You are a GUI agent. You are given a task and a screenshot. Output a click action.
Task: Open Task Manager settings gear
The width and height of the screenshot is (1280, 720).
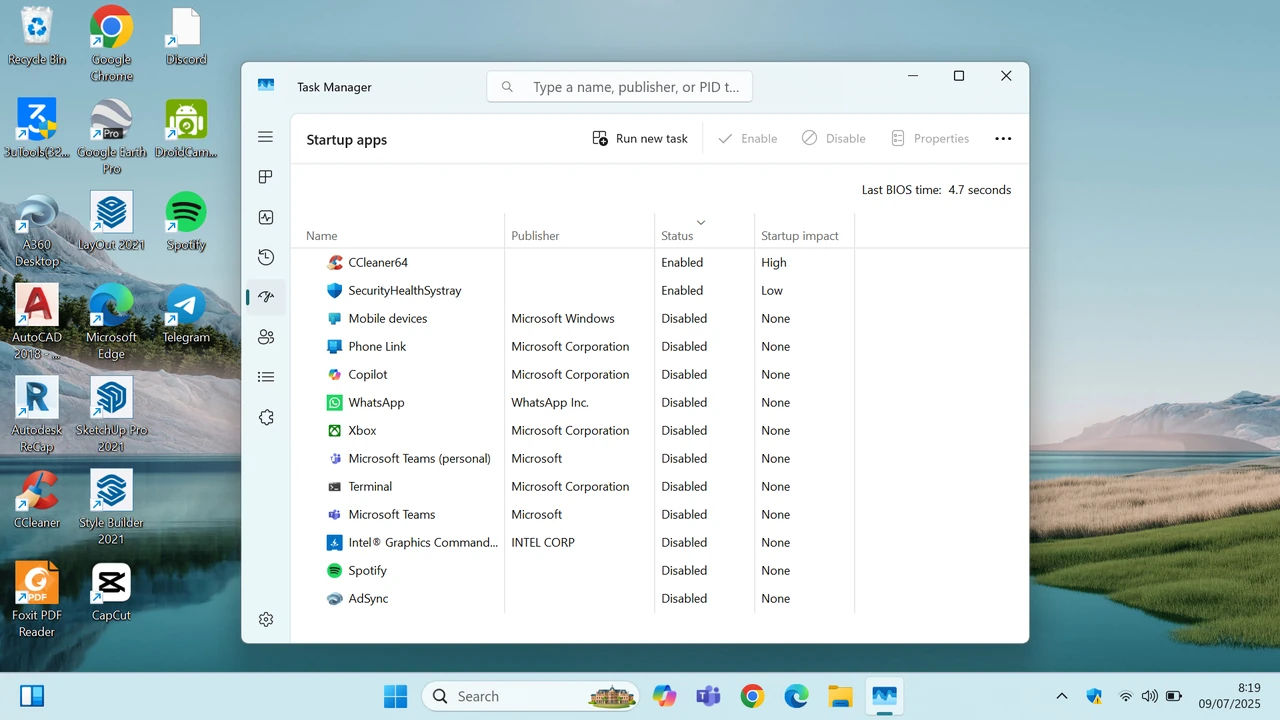(x=265, y=619)
